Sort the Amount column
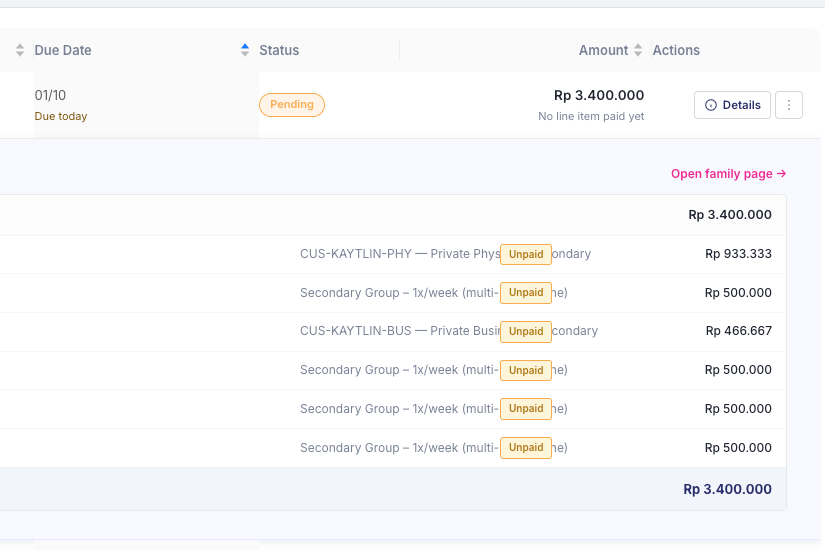 [638, 50]
